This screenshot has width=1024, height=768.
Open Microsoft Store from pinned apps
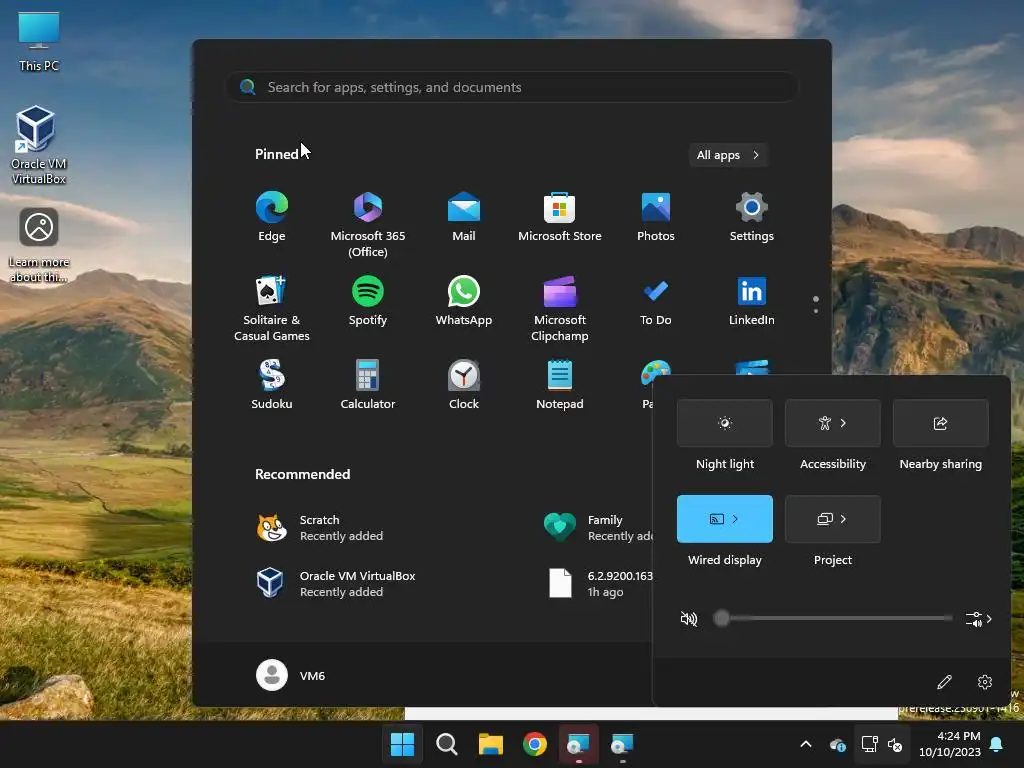tap(560, 217)
